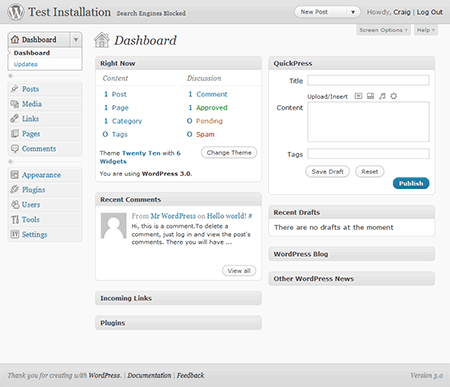Viewport: 450px width, 387px height.
Task: Click the Appearance icon in sidebar
Action: pos(14,175)
